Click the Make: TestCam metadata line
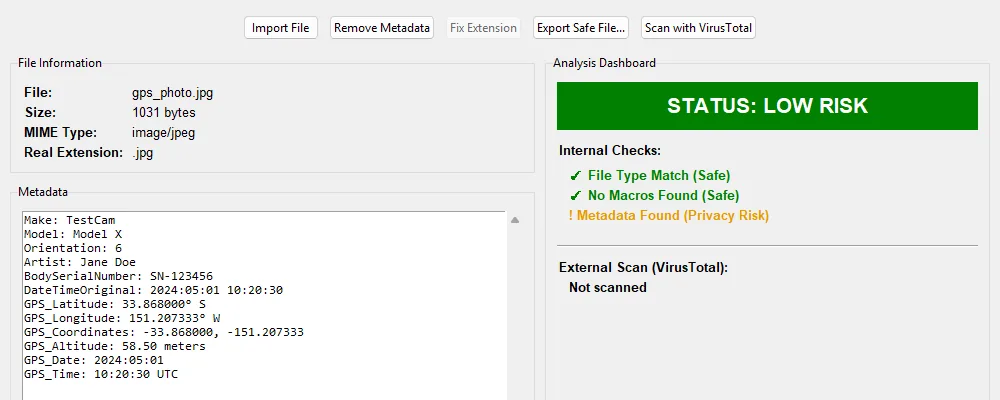This screenshot has height=400, width=1000. click(70, 220)
